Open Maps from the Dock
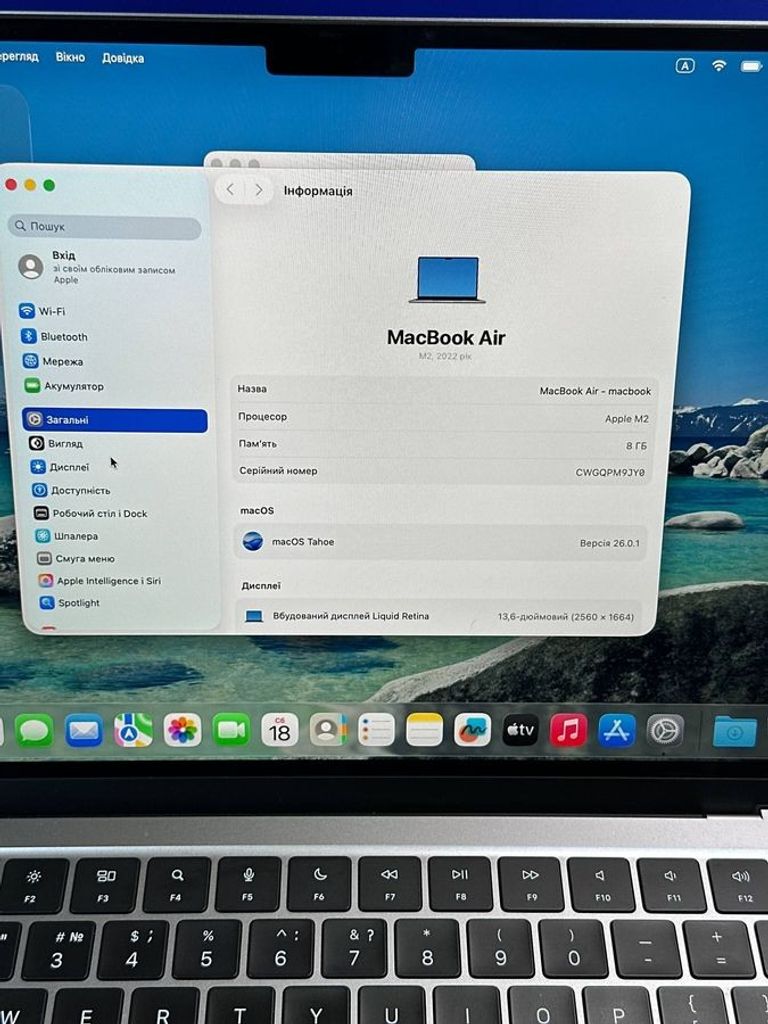Screen dimensions: 768x1024 click(x=133, y=730)
